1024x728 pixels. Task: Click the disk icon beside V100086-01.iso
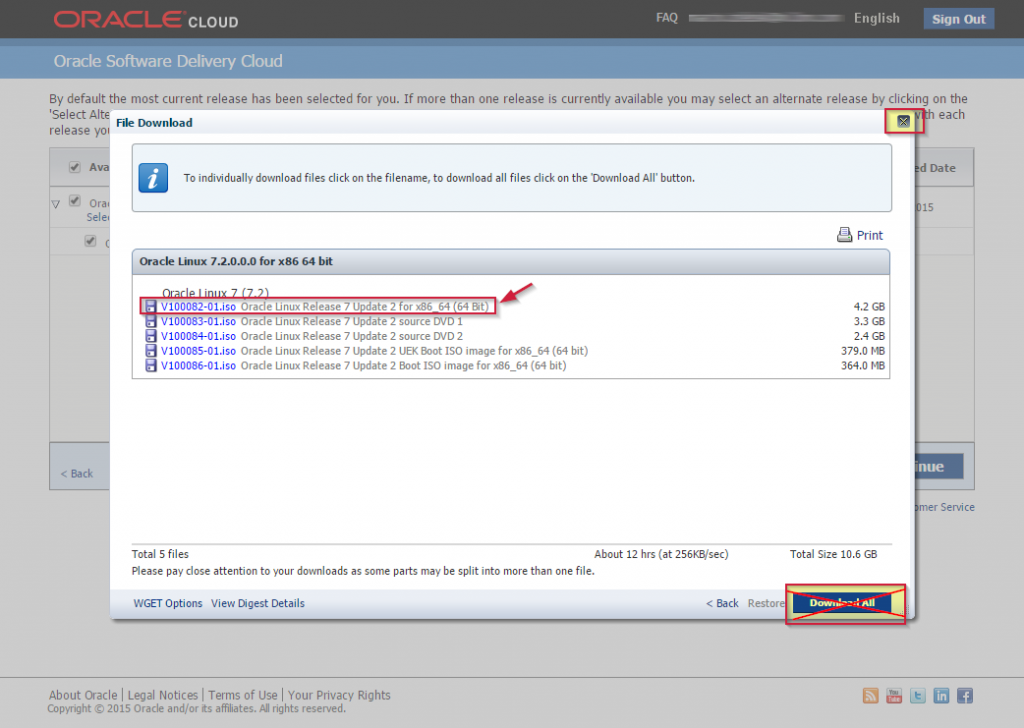click(x=150, y=365)
